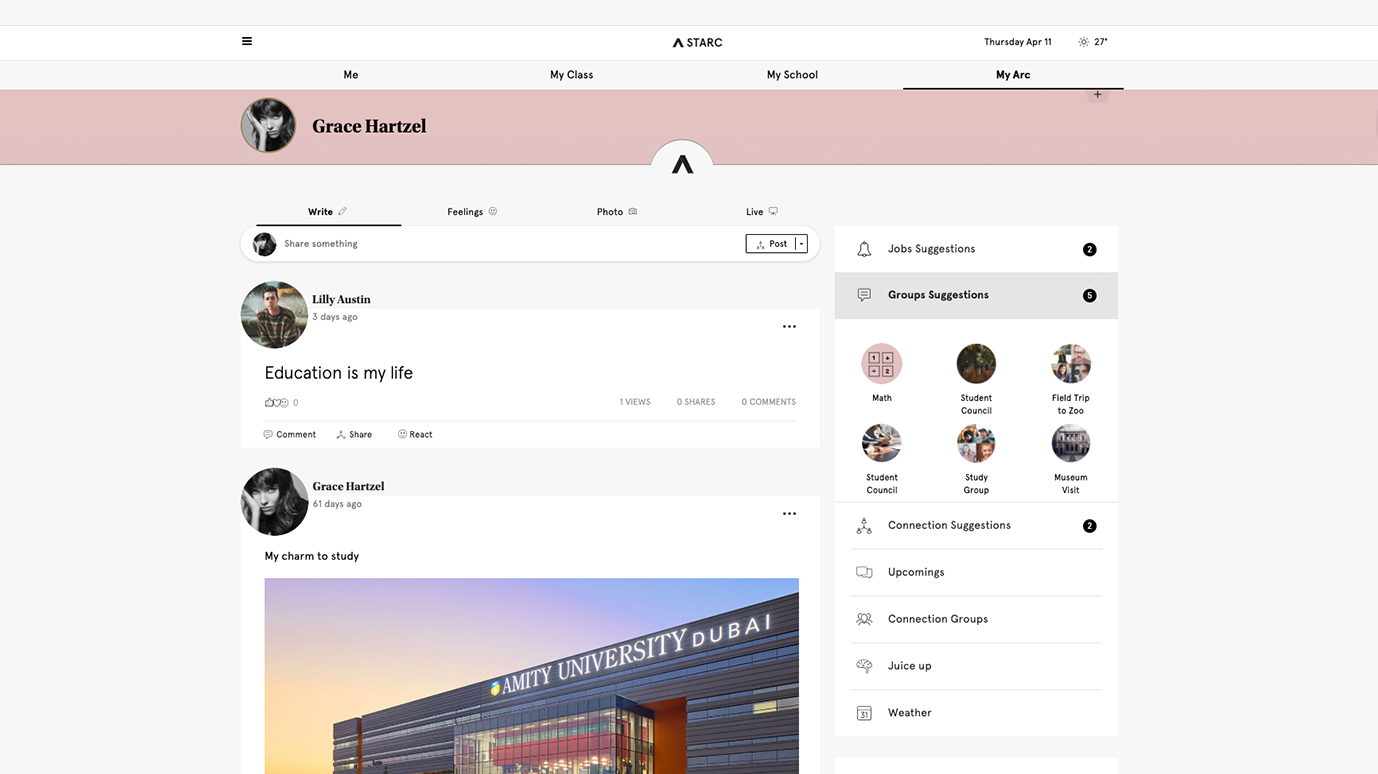Image resolution: width=1378 pixels, height=774 pixels.
Task: Select the My Arc tab
Action: point(1013,75)
